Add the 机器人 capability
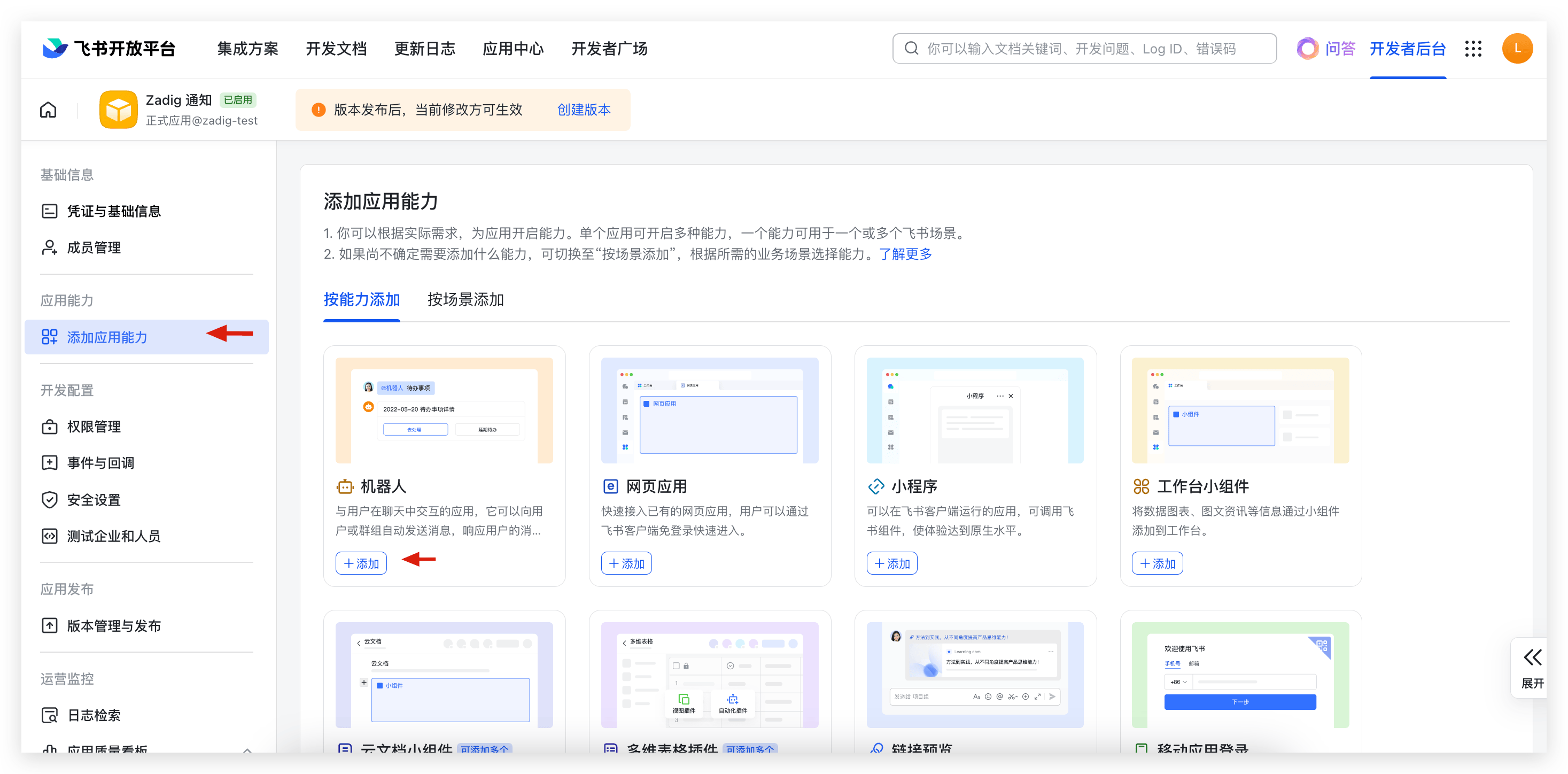The height and width of the screenshot is (774, 1568). click(361, 563)
